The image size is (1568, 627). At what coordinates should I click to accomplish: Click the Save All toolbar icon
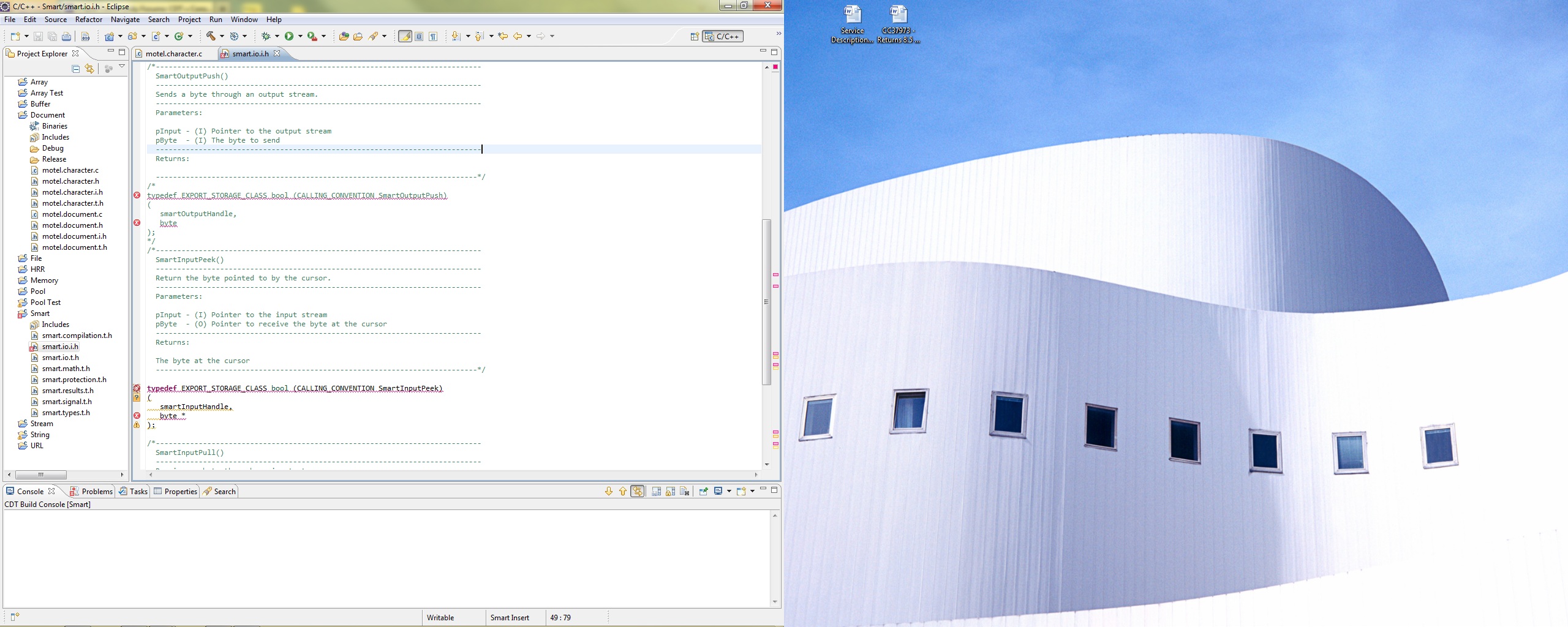52,36
